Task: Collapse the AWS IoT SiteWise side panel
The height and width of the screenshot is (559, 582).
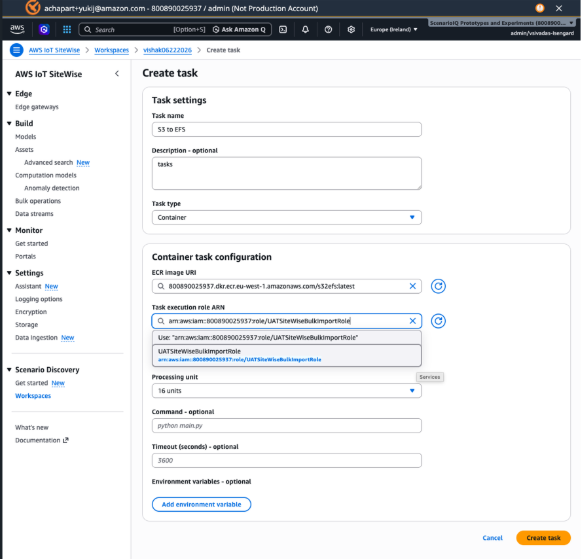Action: click(117, 73)
